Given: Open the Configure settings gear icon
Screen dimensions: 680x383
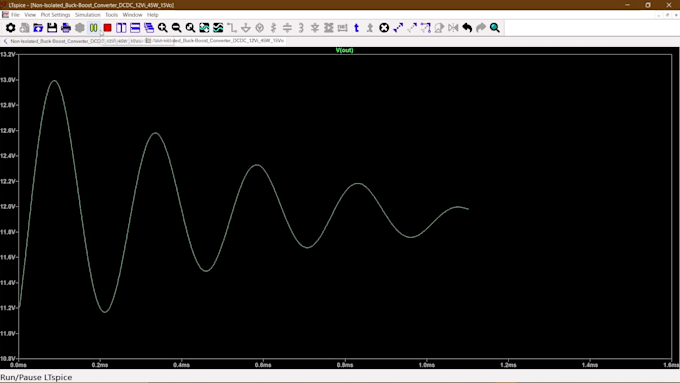Looking at the screenshot, I should (10, 28).
